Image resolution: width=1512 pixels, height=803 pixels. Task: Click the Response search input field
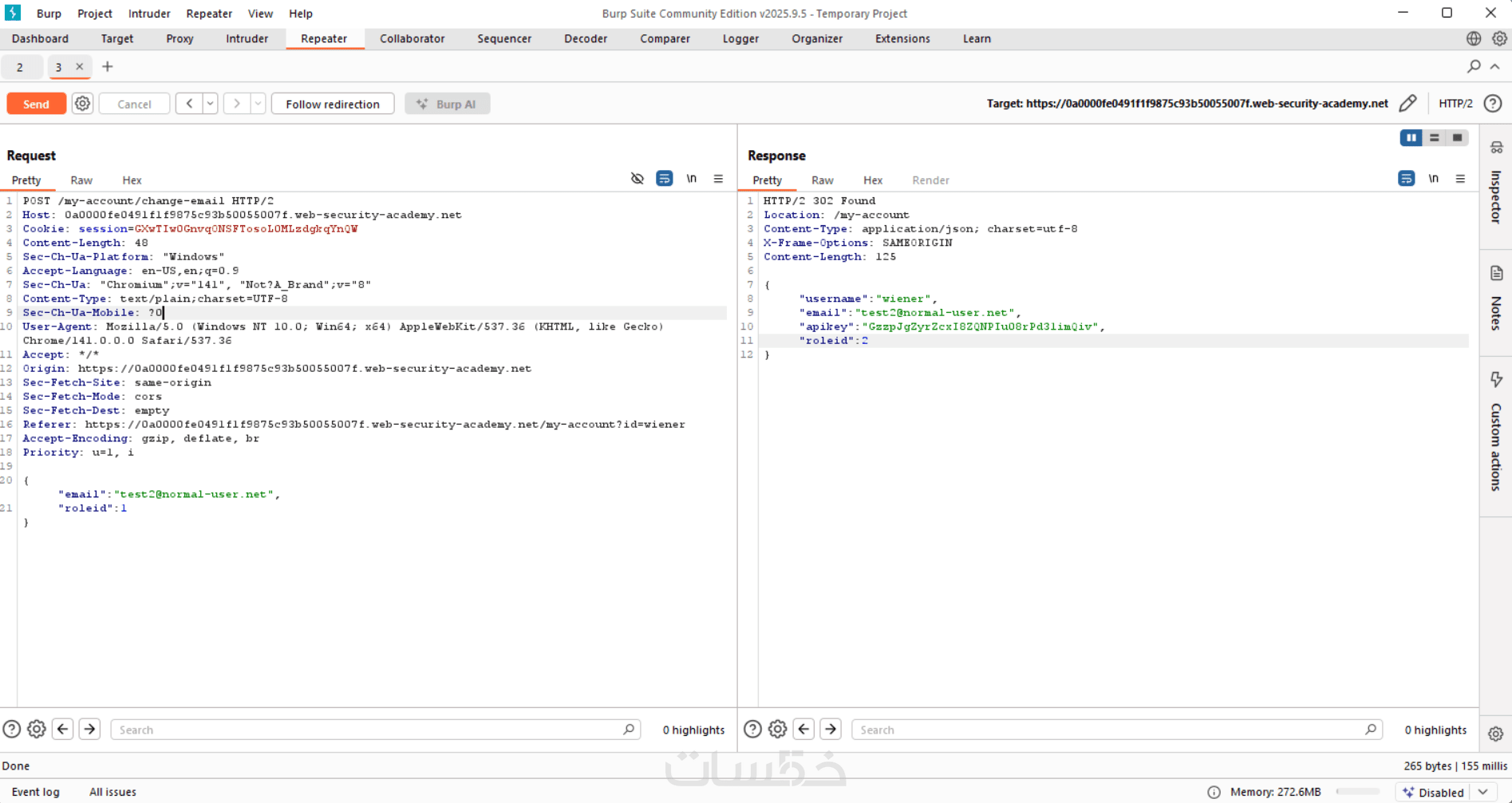point(1109,730)
